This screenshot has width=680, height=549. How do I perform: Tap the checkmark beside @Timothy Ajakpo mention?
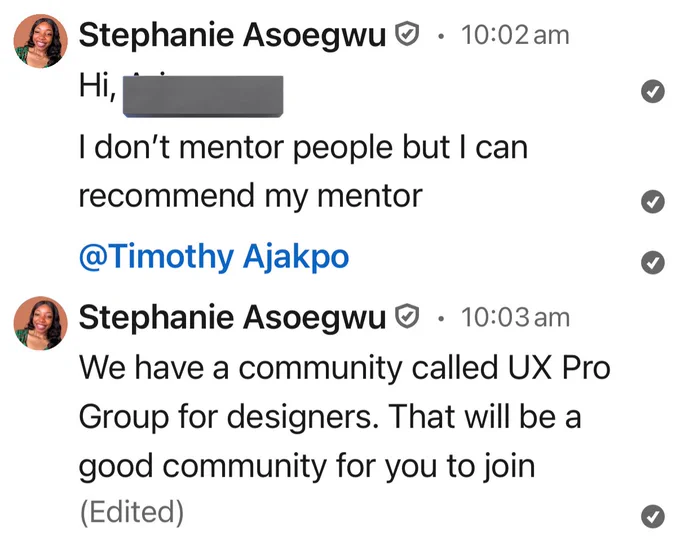pos(653,262)
